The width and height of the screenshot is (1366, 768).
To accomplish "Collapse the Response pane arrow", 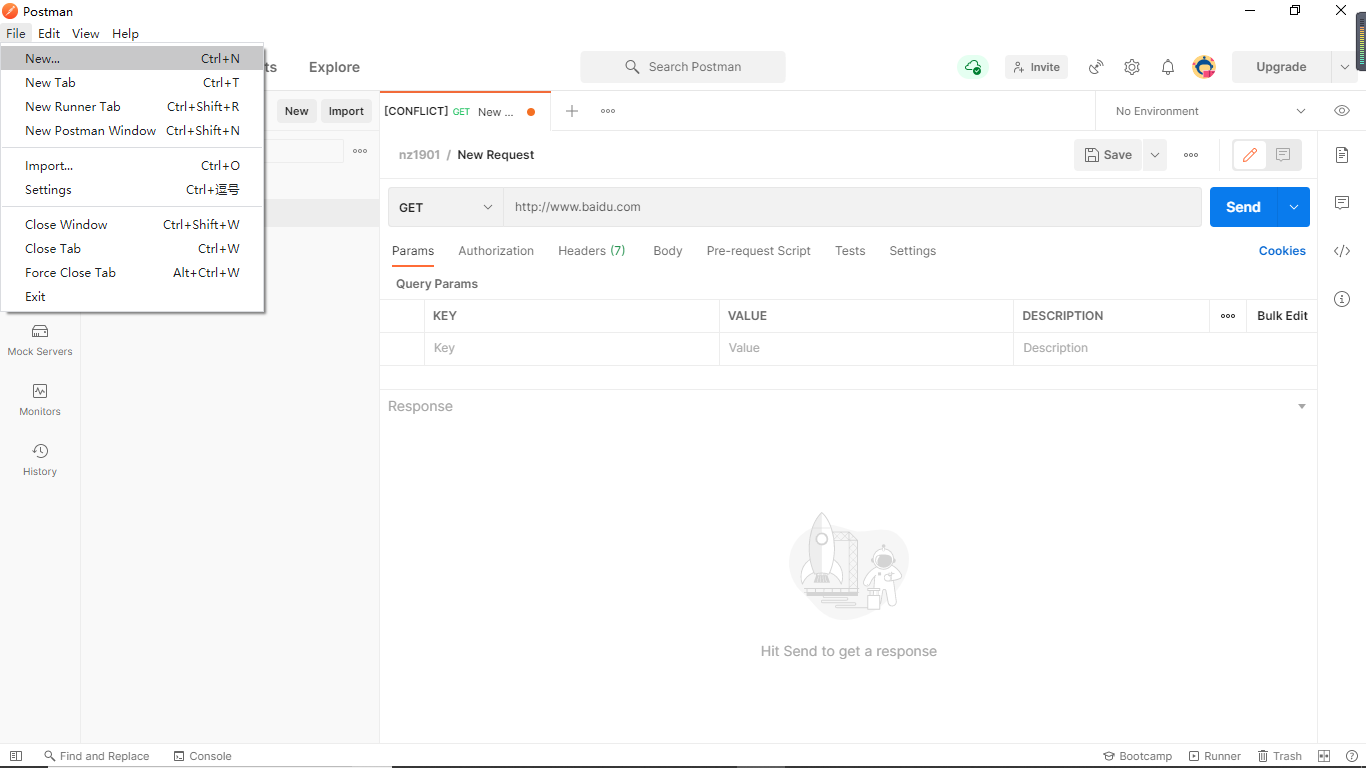I will (x=1302, y=406).
